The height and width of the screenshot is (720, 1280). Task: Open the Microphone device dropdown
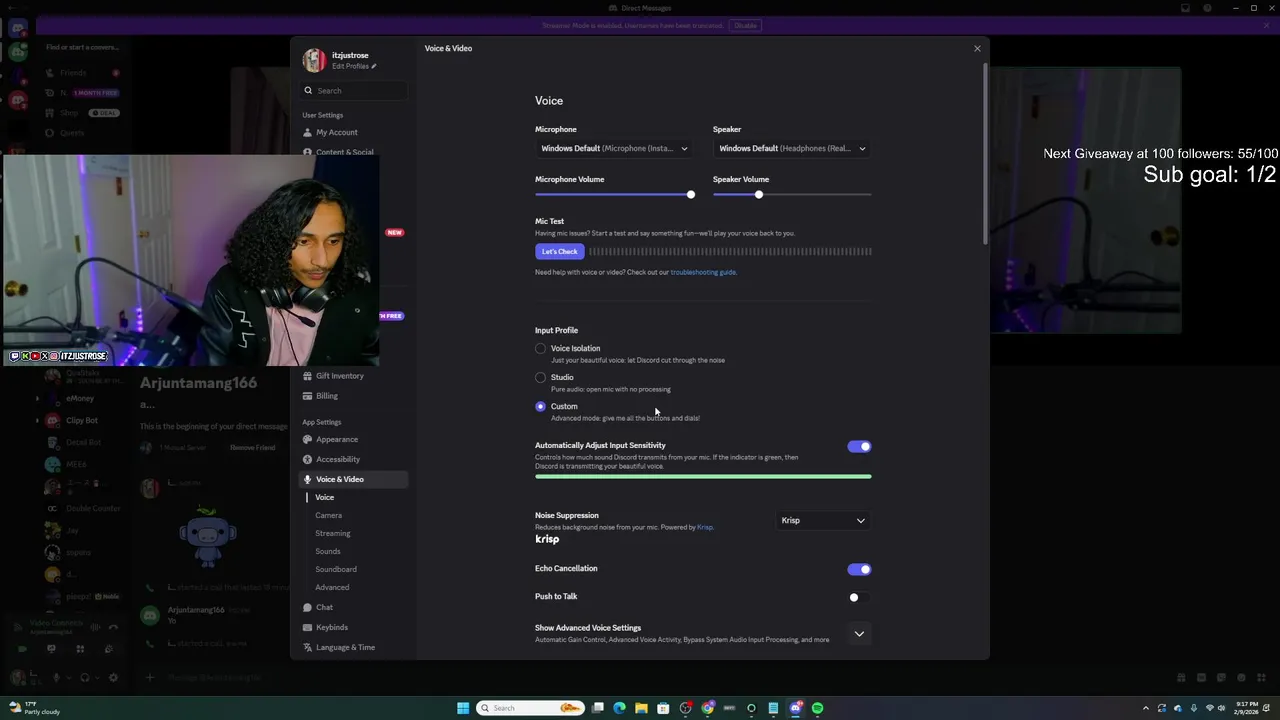(614, 148)
